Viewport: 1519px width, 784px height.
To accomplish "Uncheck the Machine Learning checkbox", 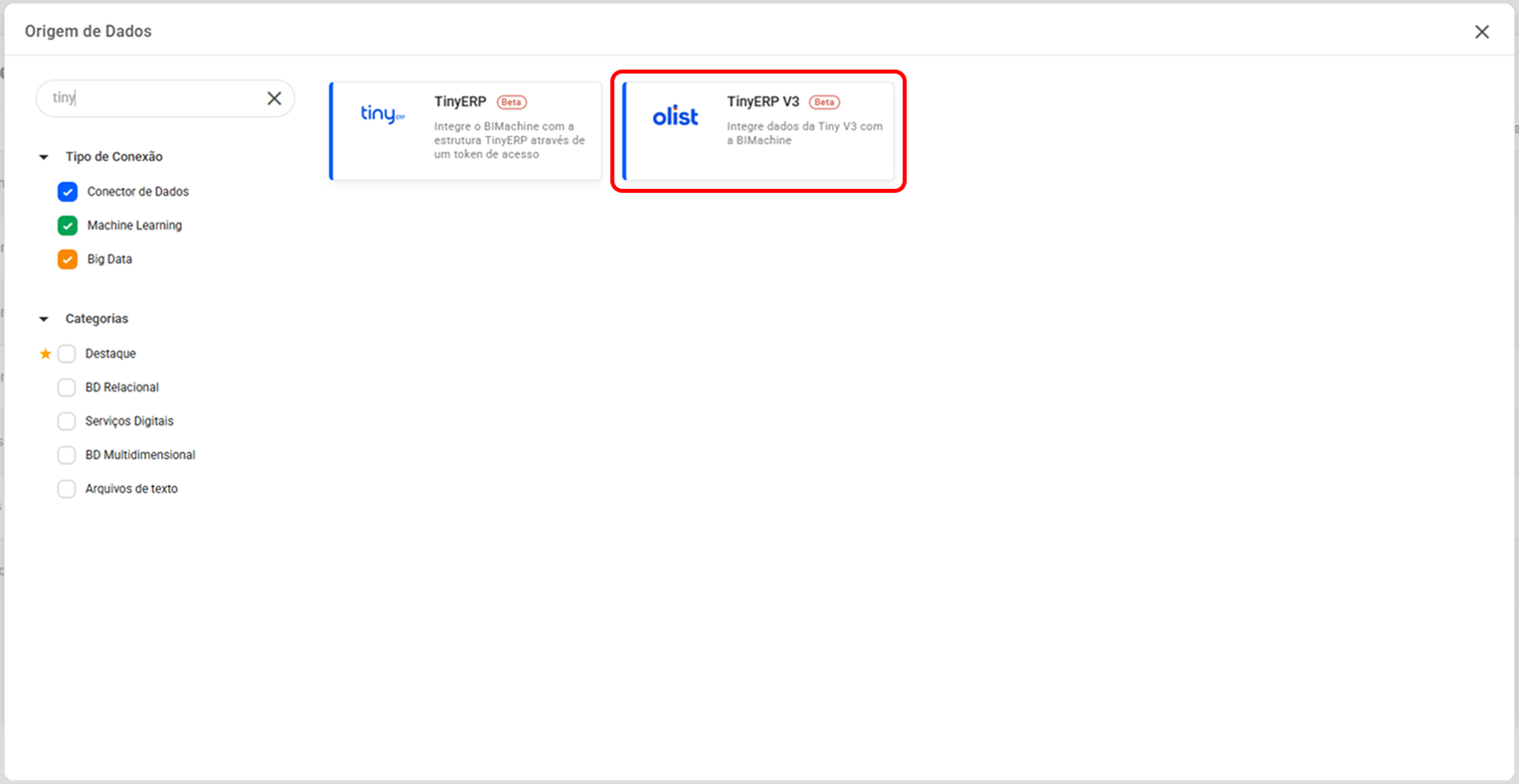I will 68,226.
